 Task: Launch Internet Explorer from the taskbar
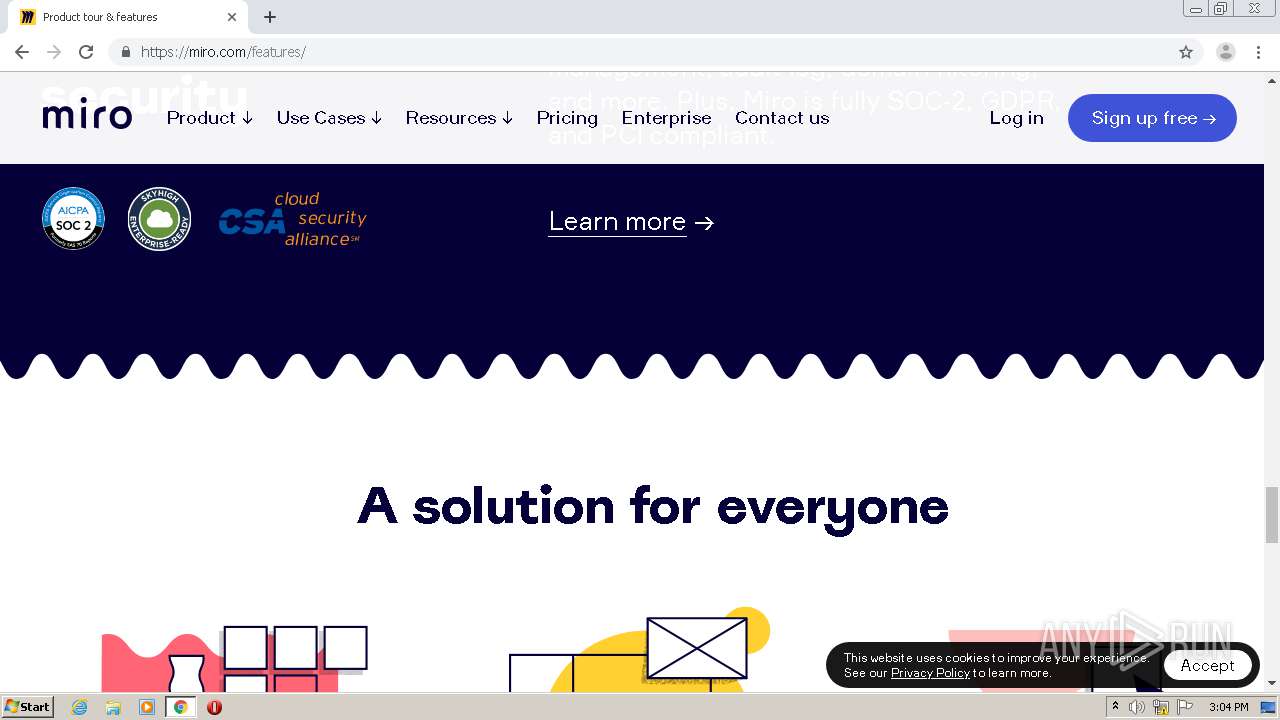pyautogui.click(x=80, y=707)
